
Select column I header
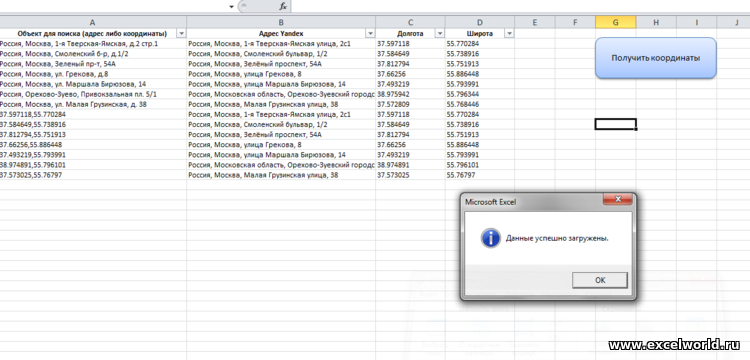pyautogui.click(x=696, y=22)
